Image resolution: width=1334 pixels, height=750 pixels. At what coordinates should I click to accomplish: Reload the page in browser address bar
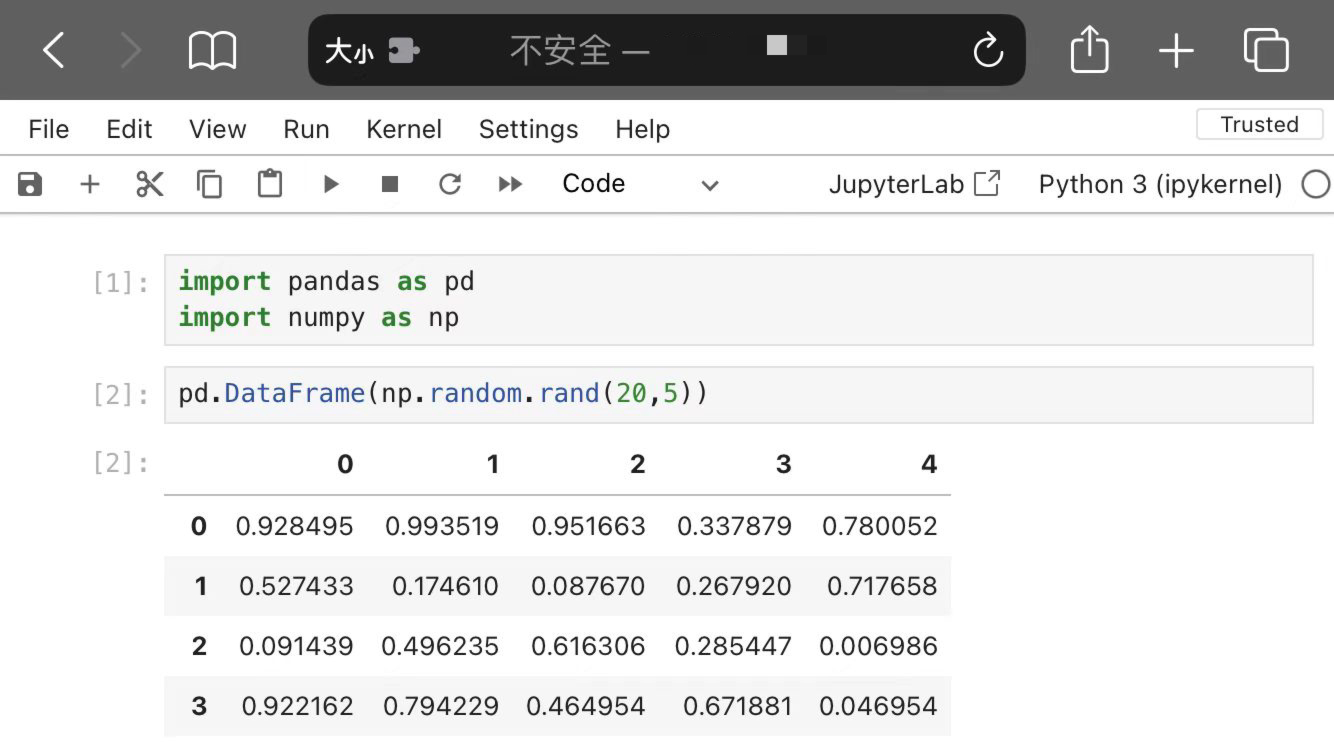[x=988, y=50]
